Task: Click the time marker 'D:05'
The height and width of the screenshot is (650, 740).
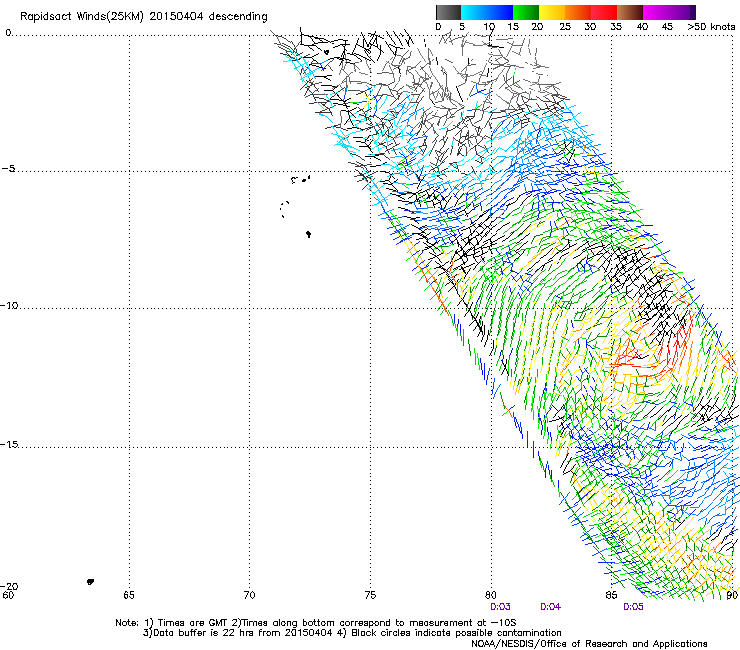Action: tap(633, 607)
